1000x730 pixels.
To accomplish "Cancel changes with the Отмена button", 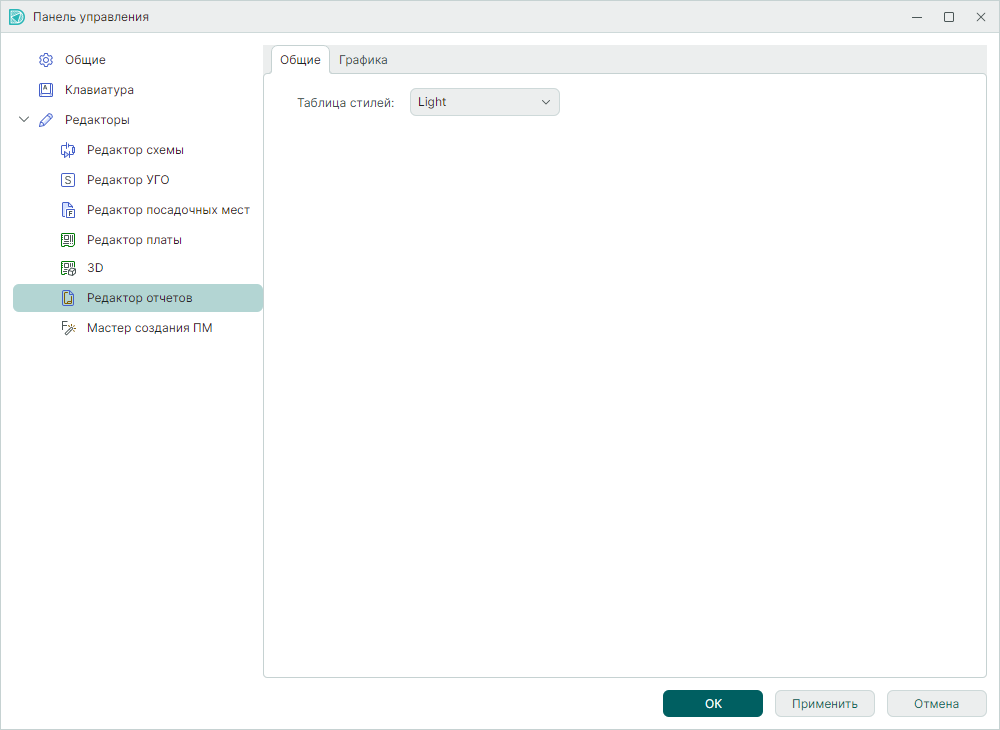I will (936, 704).
